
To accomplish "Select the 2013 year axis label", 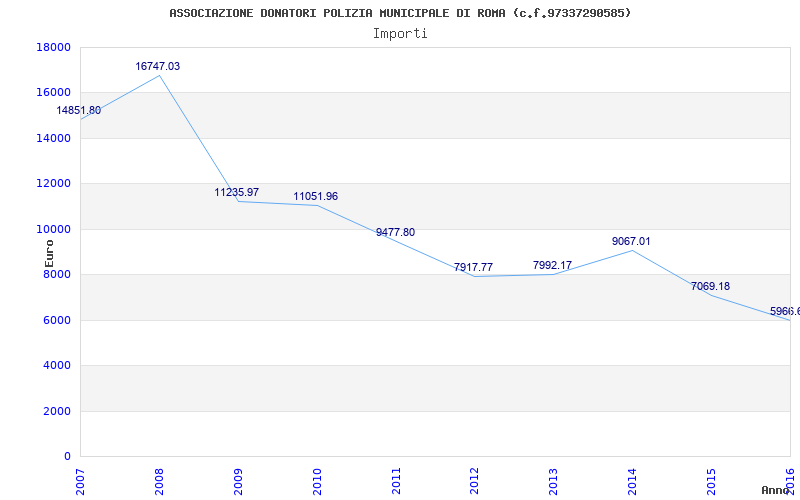I will (x=554, y=481).
